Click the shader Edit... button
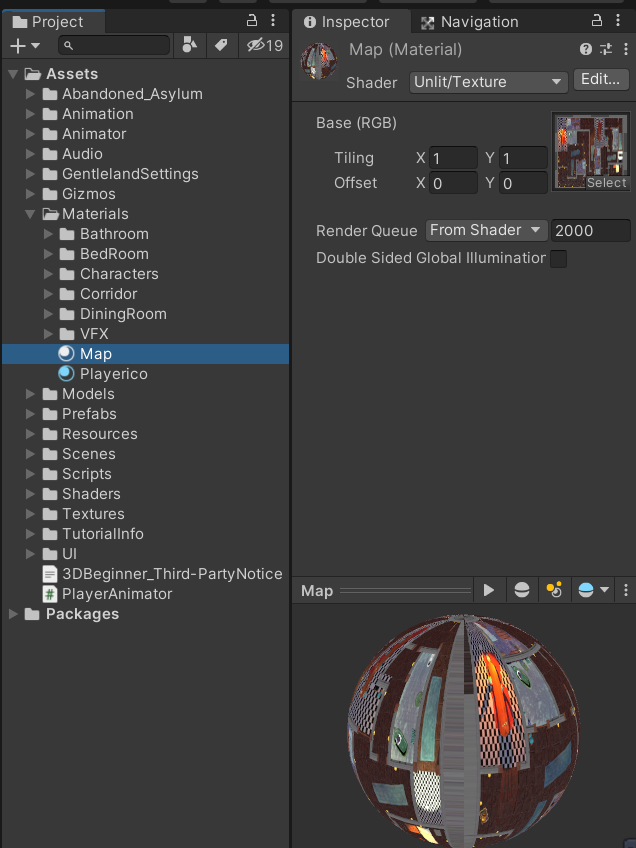The width and height of the screenshot is (636, 848). pyautogui.click(x=601, y=80)
